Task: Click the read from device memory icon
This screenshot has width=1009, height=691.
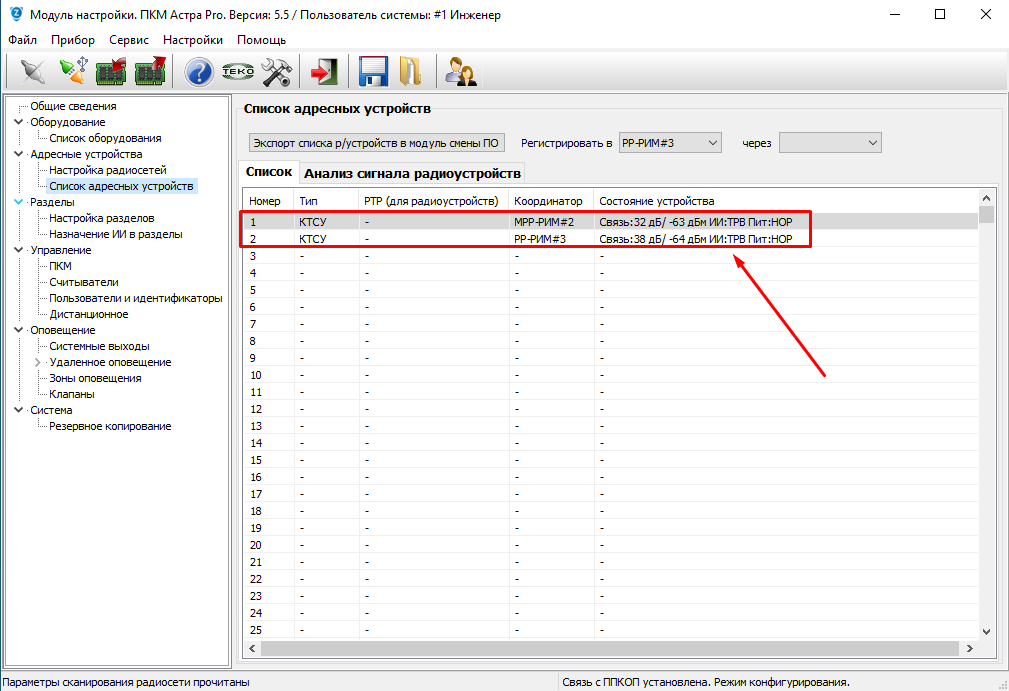Action: pyautogui.click(x=111, y=72)
